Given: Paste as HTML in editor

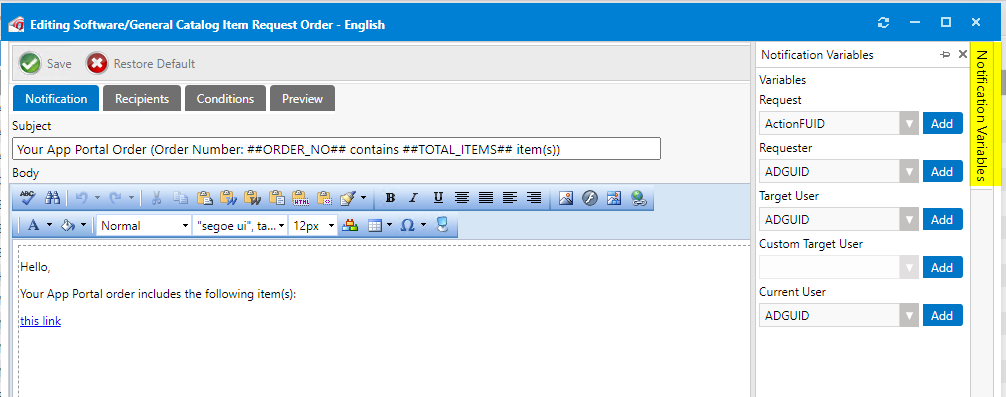Looking at the screenshot, I should [x=300, y=198].
